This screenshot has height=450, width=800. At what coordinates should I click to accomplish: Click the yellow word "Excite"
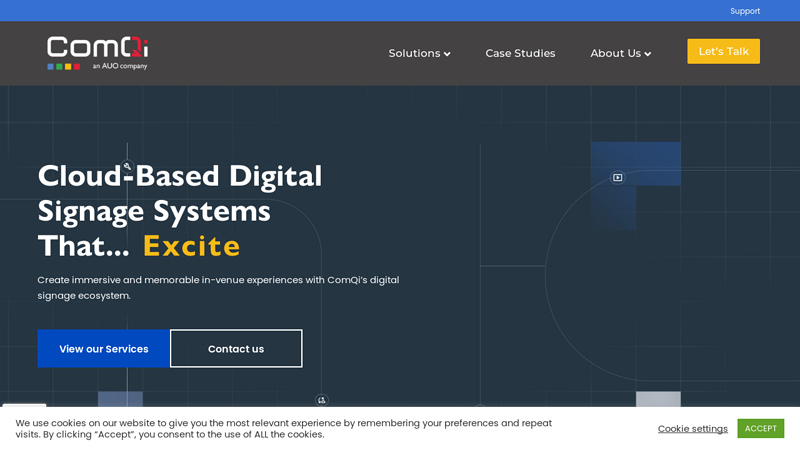coord(191,246)
